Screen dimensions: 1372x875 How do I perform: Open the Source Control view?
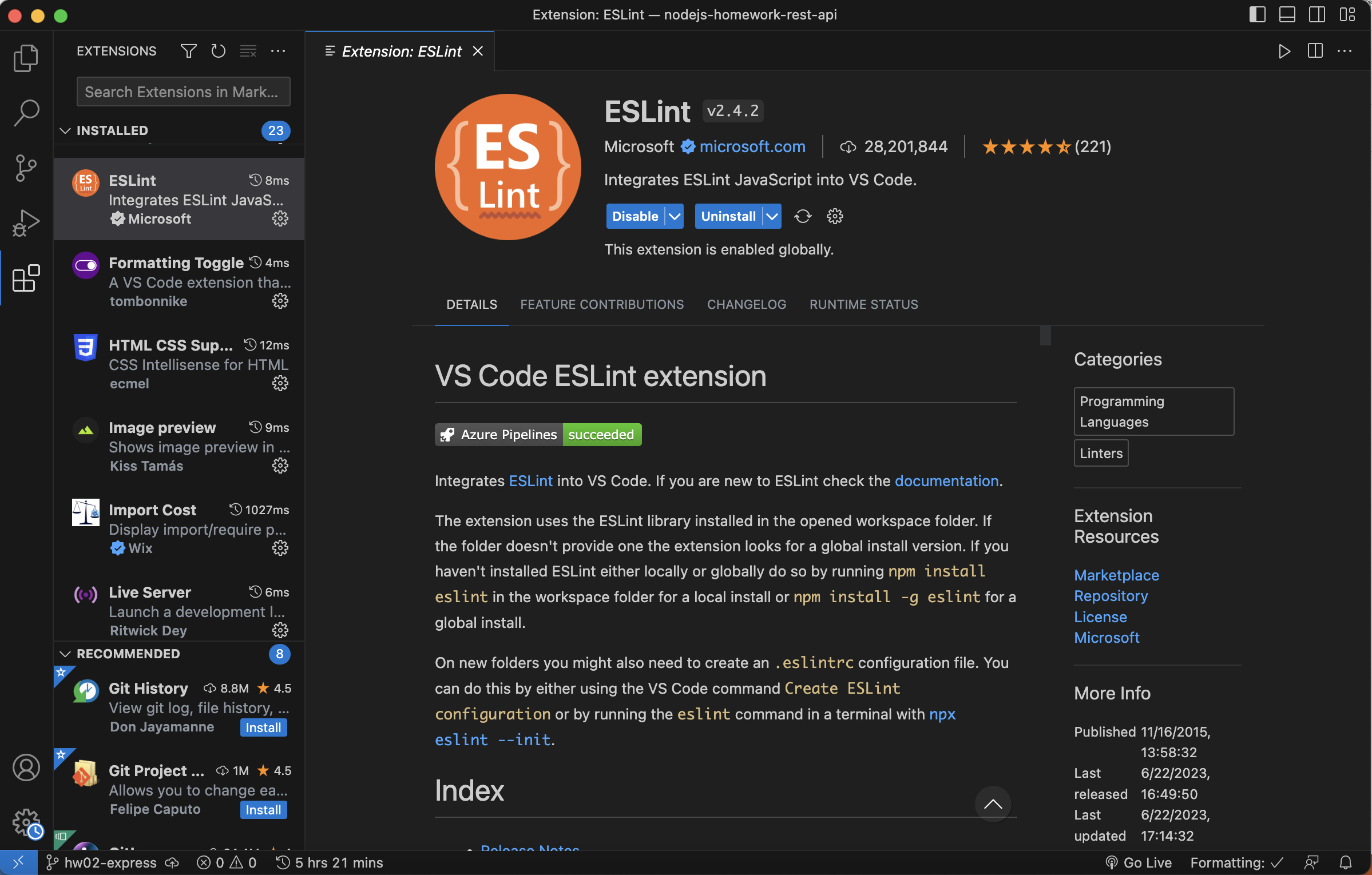pos(26,168)
